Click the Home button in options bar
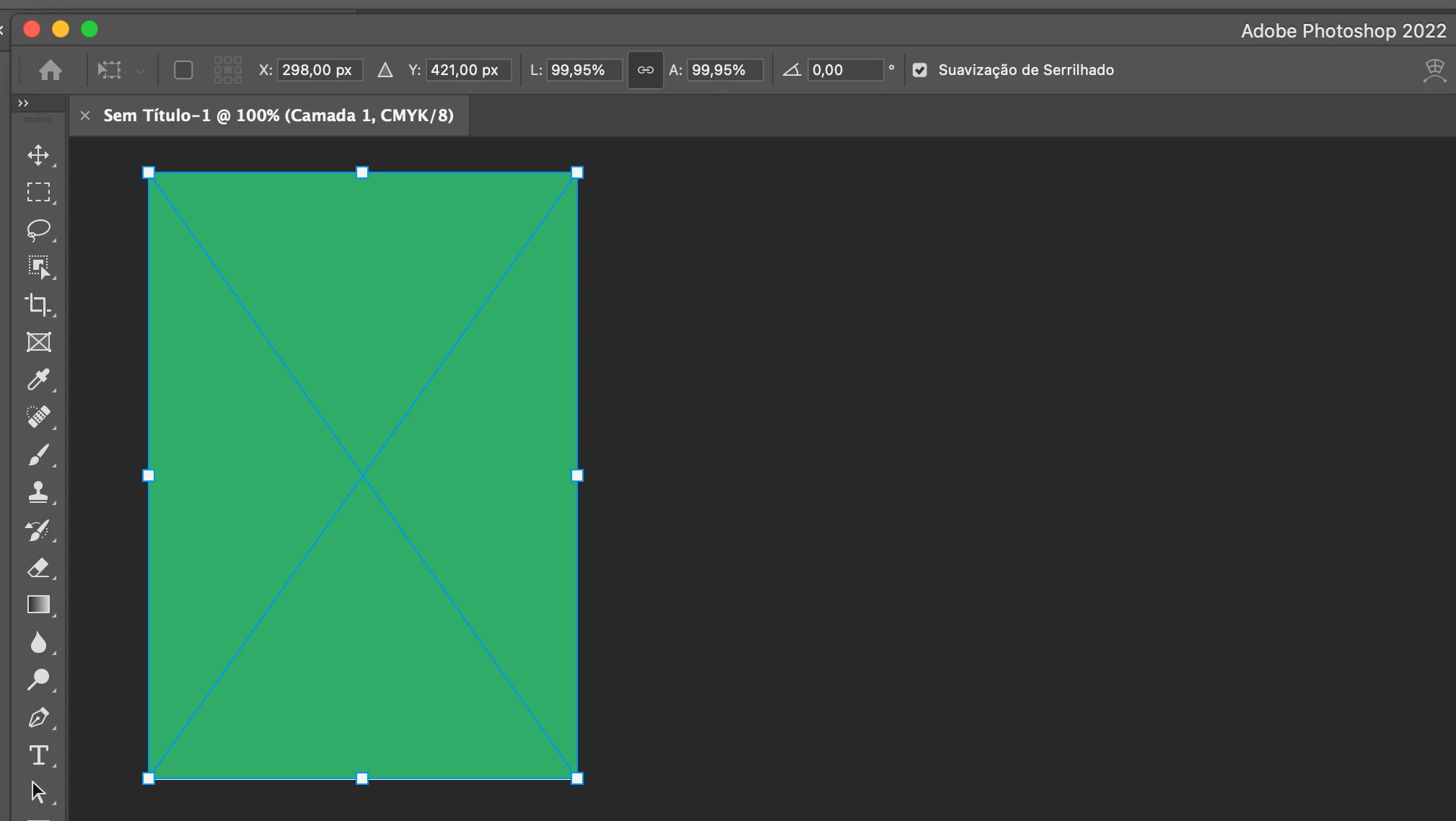1456x821 pixels. point(51,70)
